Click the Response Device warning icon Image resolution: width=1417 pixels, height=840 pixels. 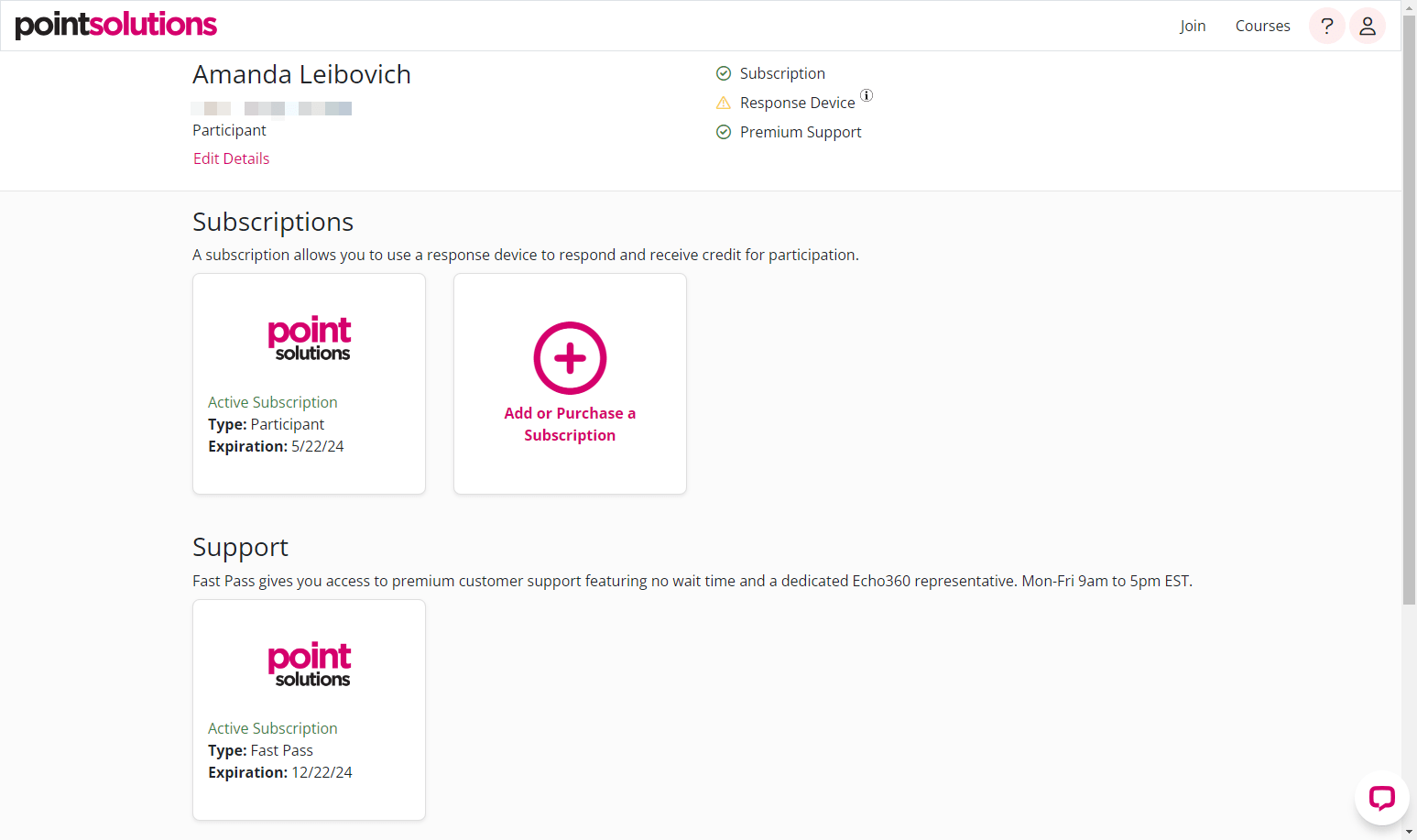tap(724, 102)
